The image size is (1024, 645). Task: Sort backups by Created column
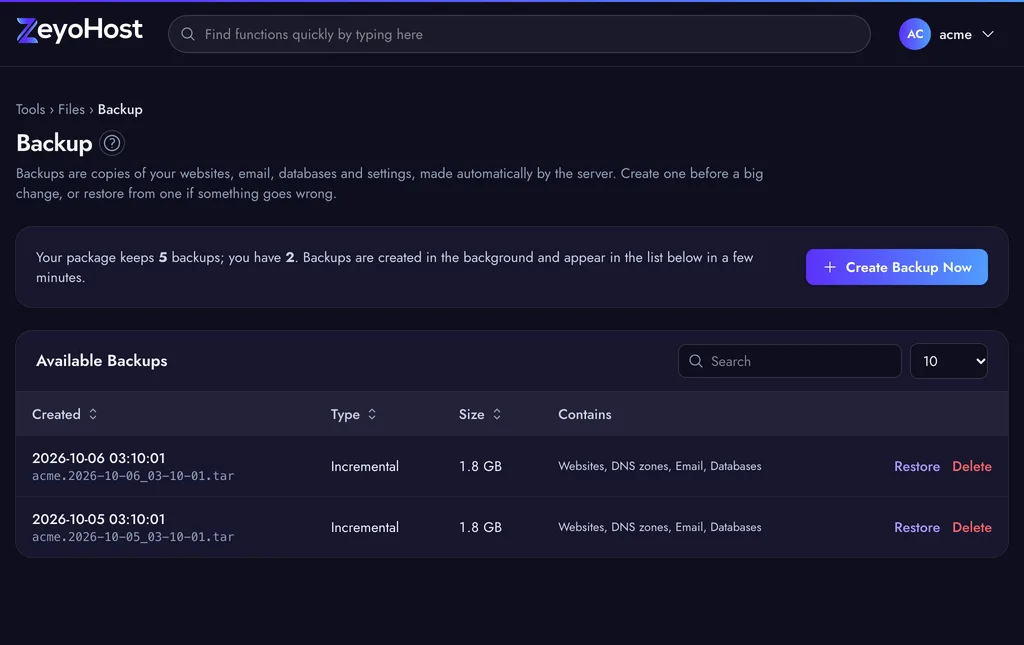tap(65, 415)
